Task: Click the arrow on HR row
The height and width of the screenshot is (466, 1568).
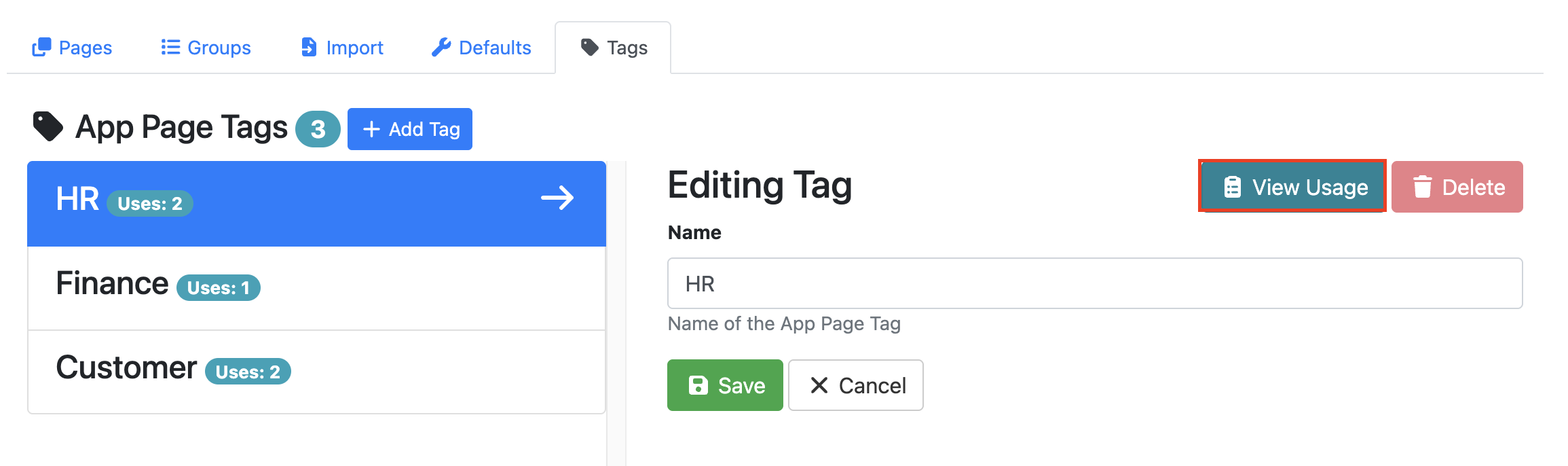Action: (557, 198)
